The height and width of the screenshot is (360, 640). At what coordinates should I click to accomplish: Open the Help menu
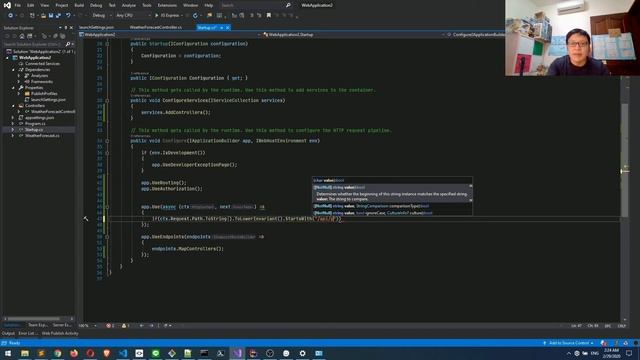209,5
